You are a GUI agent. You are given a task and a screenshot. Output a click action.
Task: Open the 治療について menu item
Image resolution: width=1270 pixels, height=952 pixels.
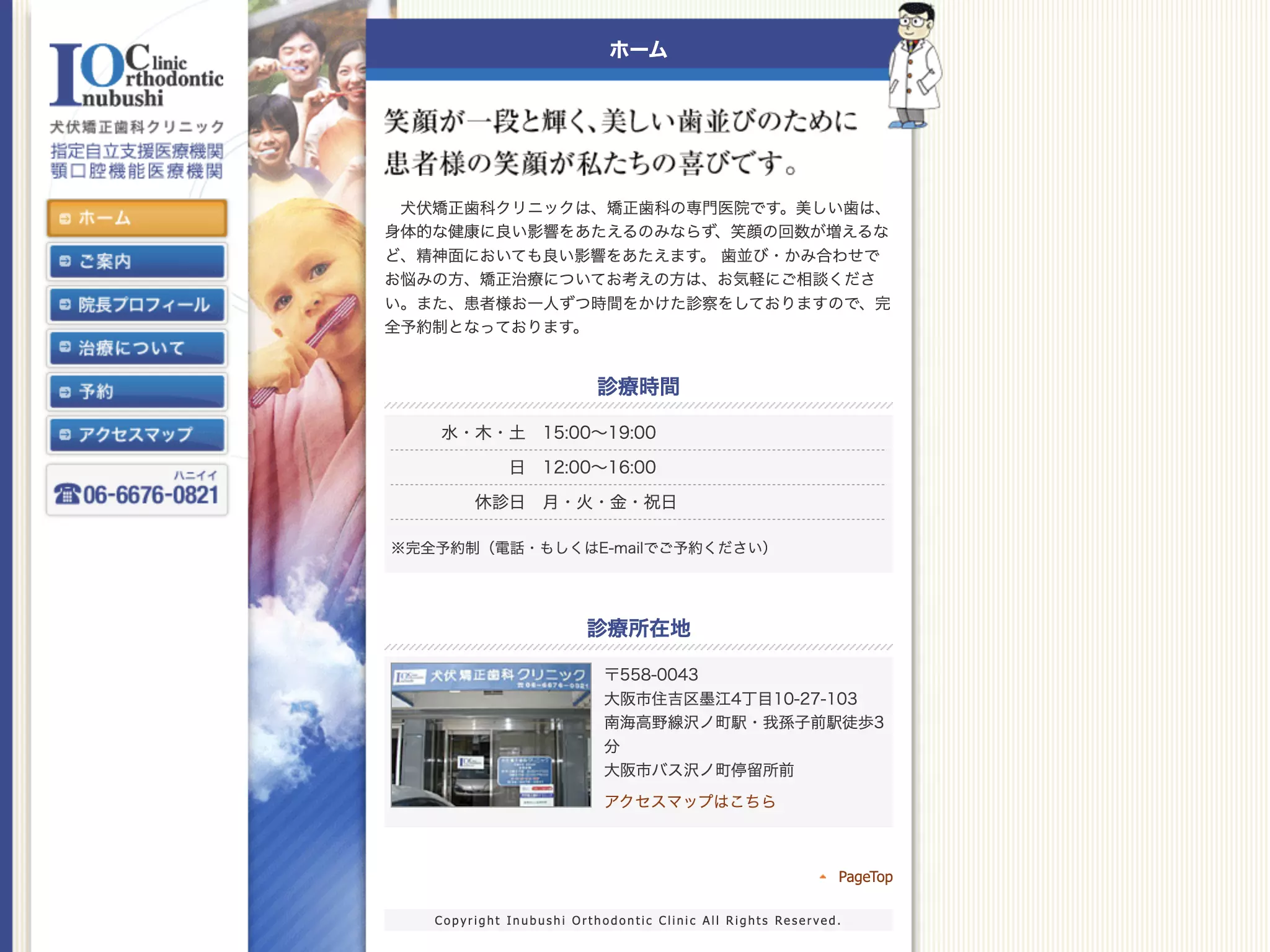pos(137,348)
